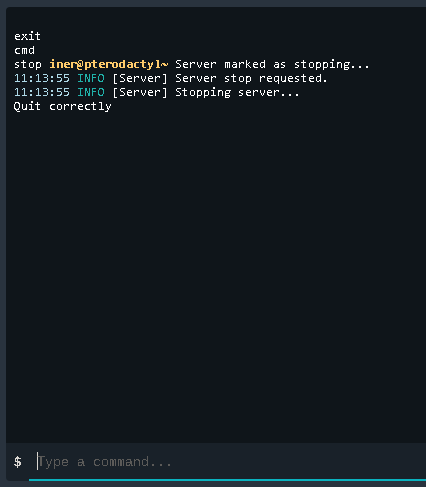426x487 pixels.
Task: Click the [Server] tag on second log line
Action: click(140, 92)
